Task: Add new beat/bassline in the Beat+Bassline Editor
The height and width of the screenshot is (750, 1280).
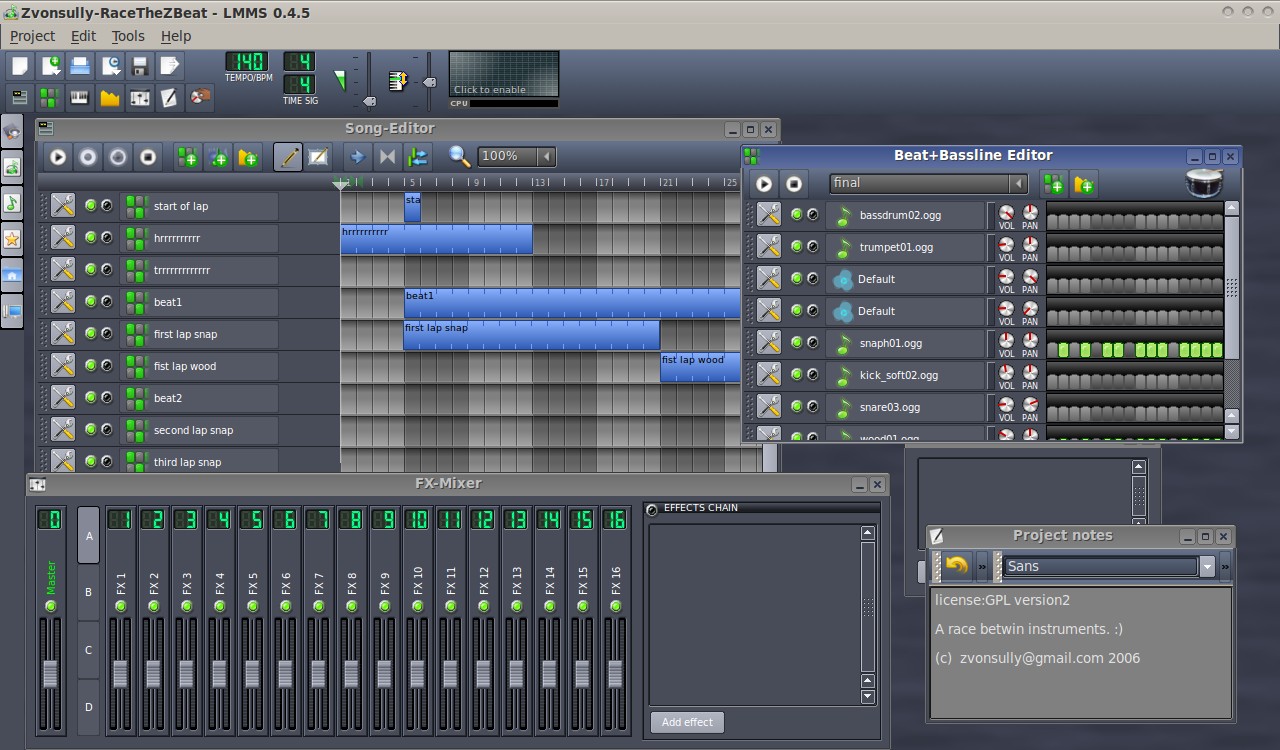Action: point(1052,184)
